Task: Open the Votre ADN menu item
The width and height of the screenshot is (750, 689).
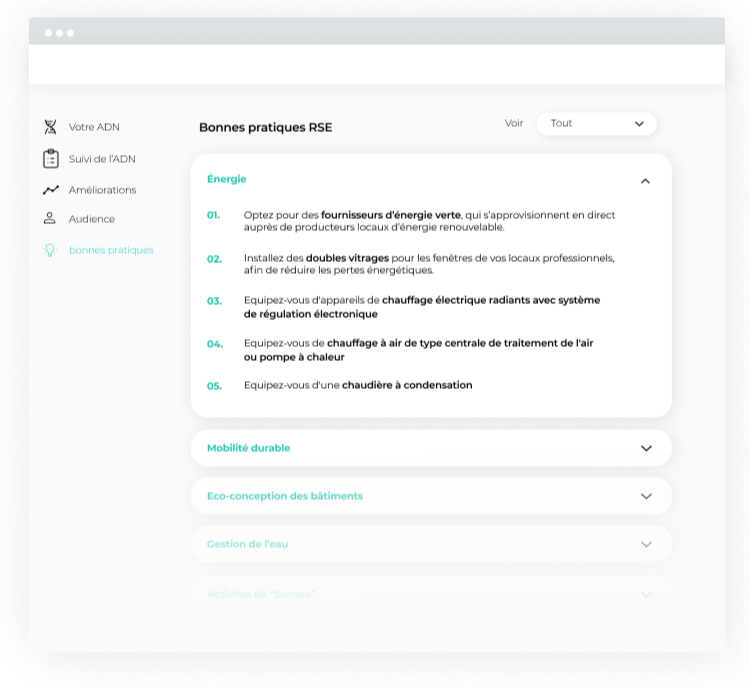Action: pyautogui.click(x=94, y=127)
